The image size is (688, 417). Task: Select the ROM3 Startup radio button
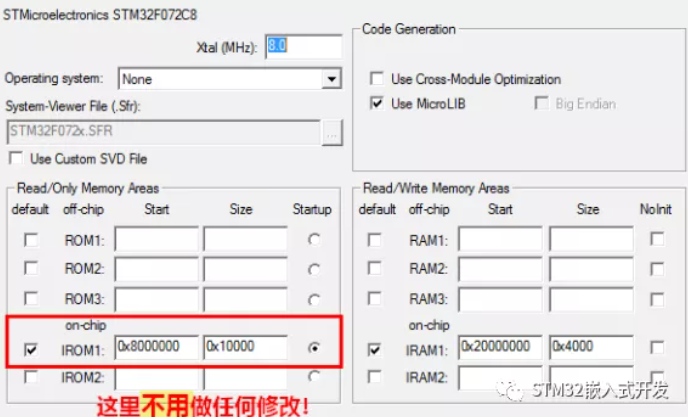pos(314,300)
